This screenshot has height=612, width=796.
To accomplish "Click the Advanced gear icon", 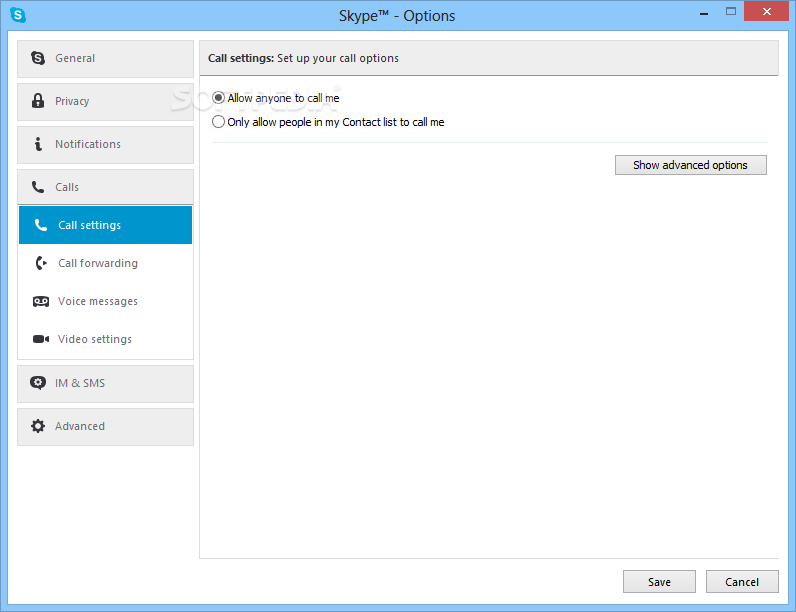I will coord(38,426).
